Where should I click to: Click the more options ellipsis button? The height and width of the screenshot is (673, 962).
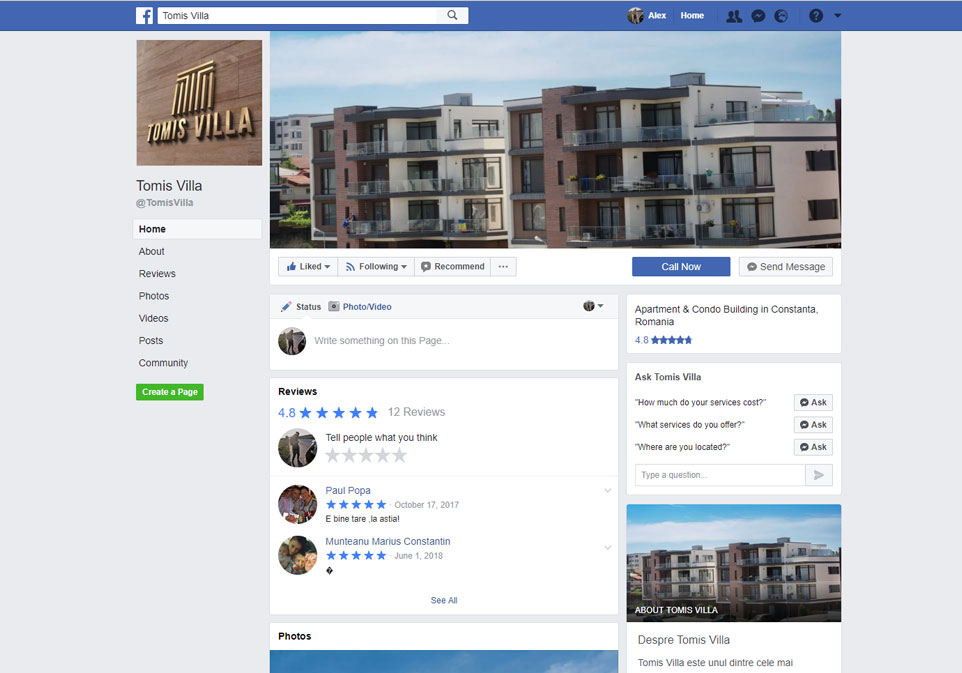click(503, 267)
